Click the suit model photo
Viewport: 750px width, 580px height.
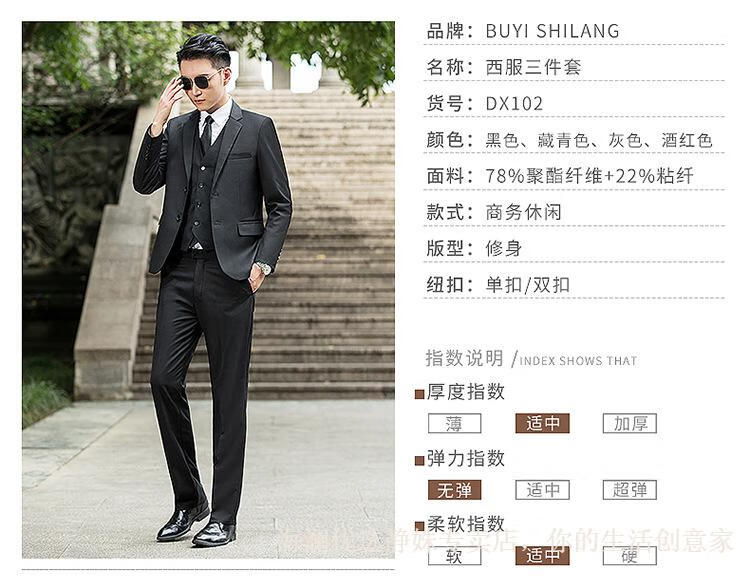(x=209, y=290)
